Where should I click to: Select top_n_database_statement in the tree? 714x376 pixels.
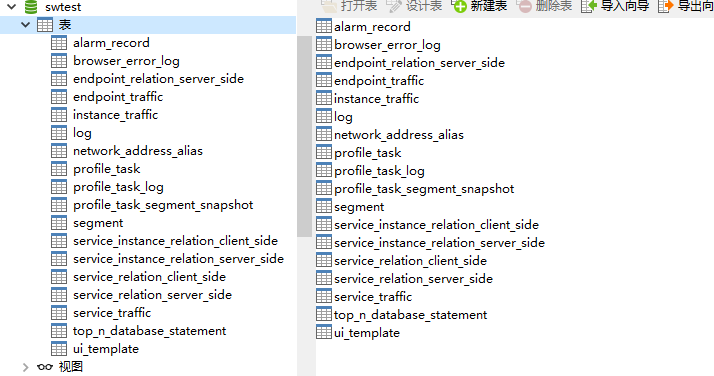149,331
